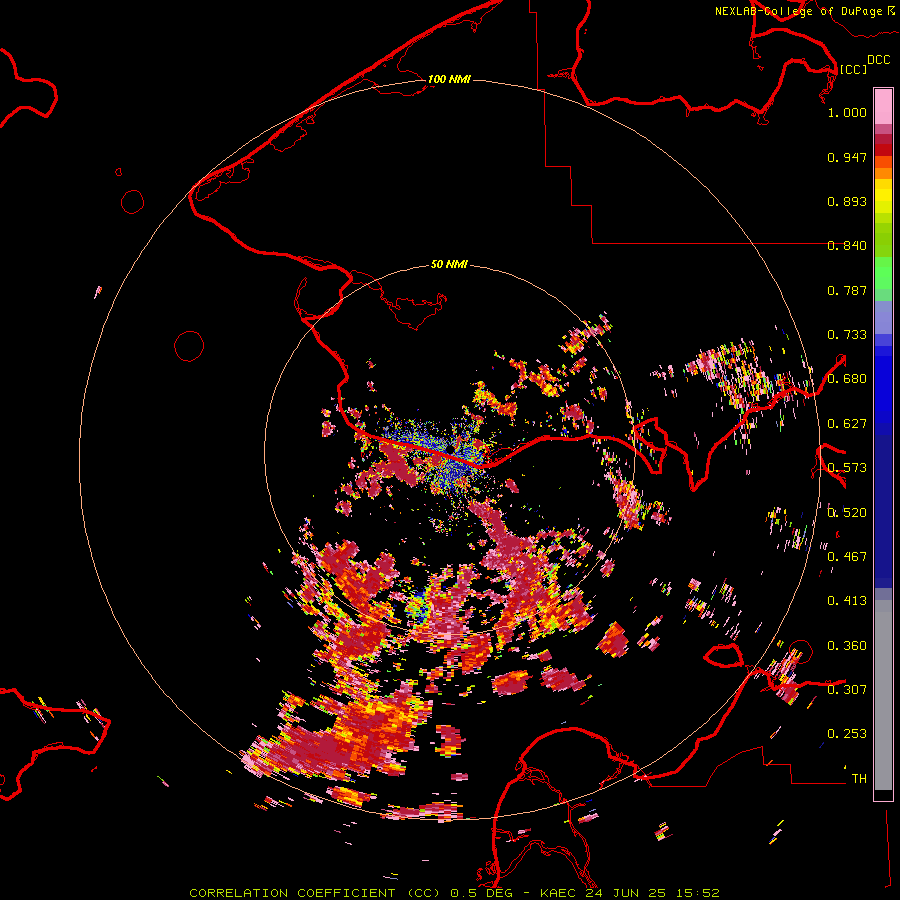Image resolution: width=900 pixels, height=900 pixels.
Task: Click the 0.413 legend value
Action: click(x=847, y=601)
